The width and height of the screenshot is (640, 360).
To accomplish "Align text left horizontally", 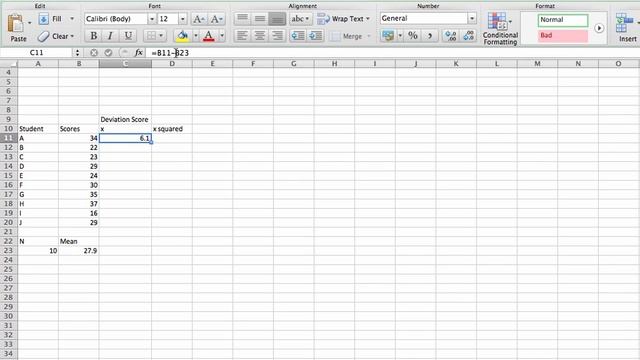I will coord(242,36).
